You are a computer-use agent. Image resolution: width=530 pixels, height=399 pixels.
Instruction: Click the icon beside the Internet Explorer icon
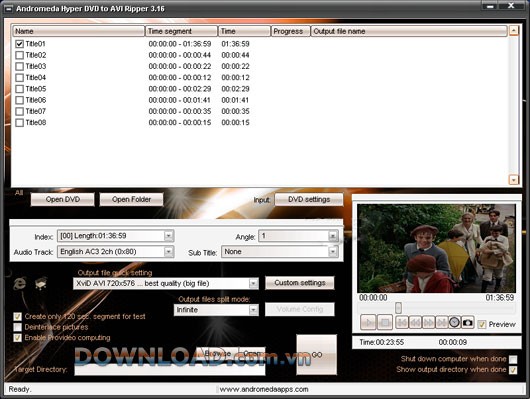pos(41,283)
